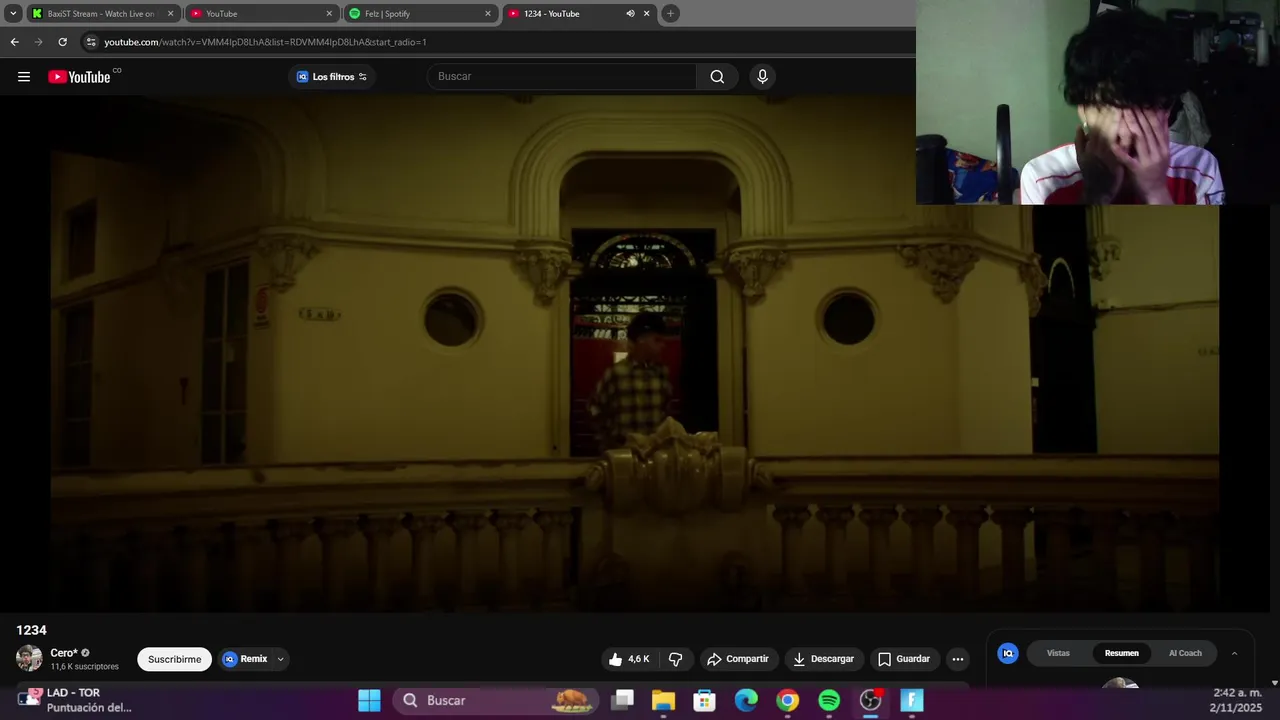Click Suscribirme button
1280x720 pixels.
174,659
